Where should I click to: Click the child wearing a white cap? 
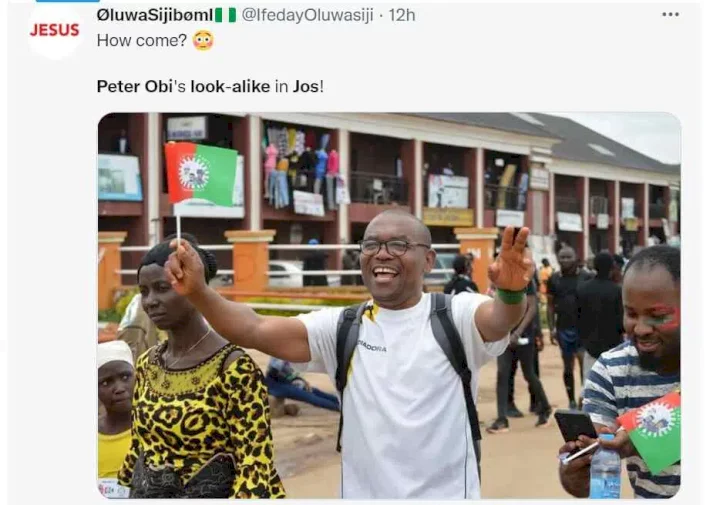115,409
